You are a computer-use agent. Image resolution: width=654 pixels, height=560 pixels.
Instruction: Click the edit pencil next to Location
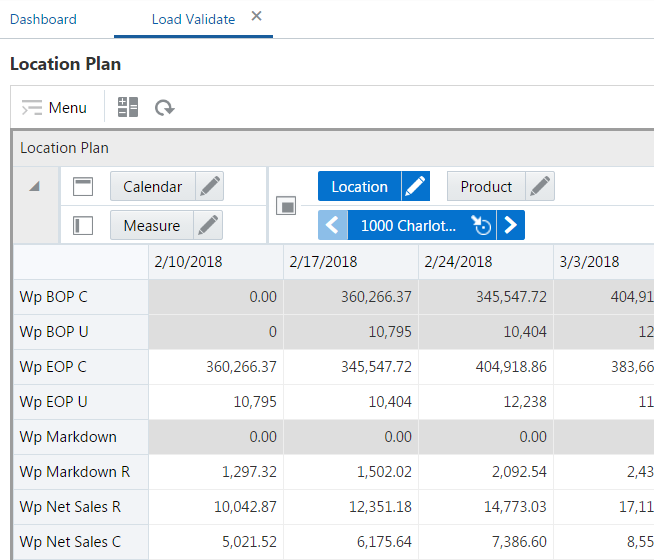pos(416,187)
